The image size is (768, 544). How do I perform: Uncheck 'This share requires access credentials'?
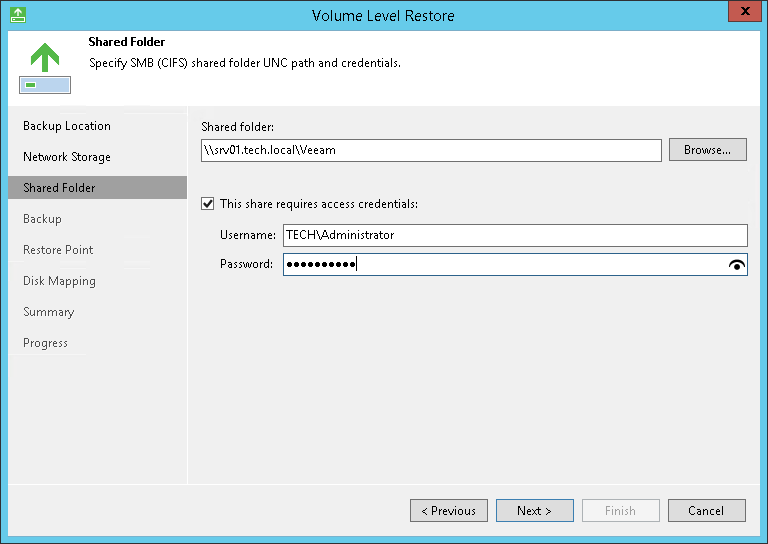[x=208, y=204]
